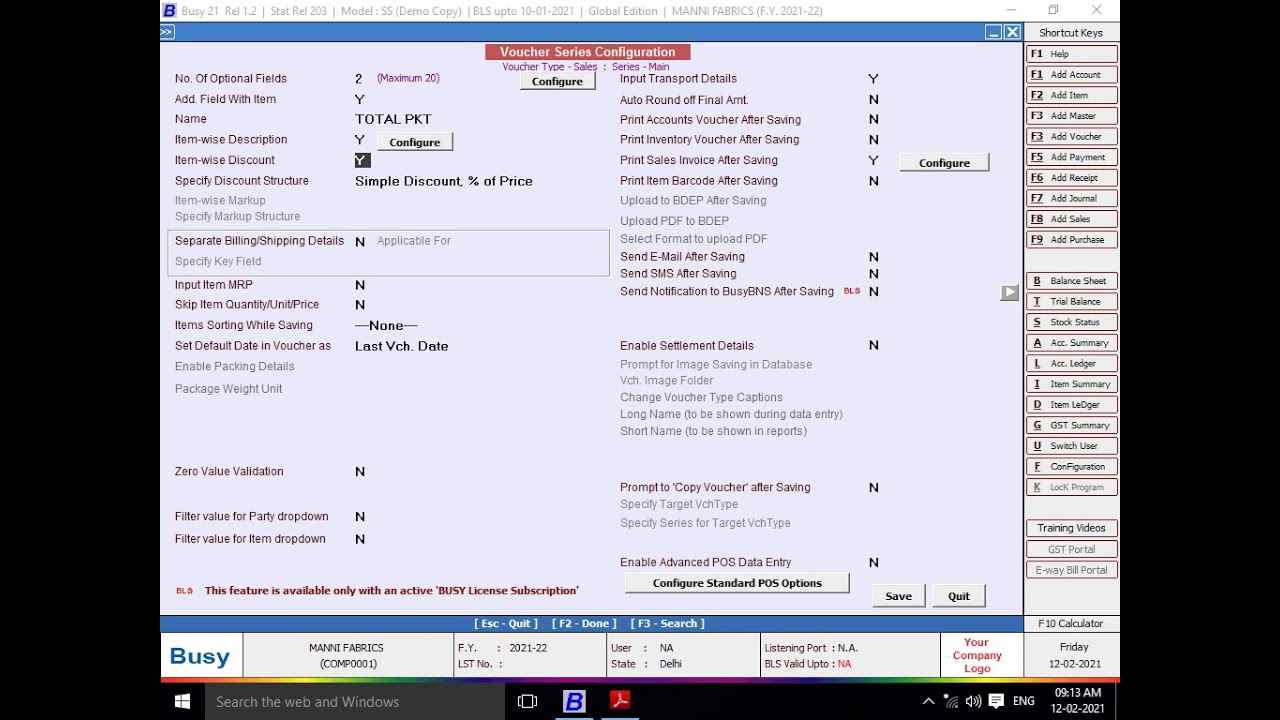
Task: Edit the Name field TOTAL PKT
Action: 393,119
